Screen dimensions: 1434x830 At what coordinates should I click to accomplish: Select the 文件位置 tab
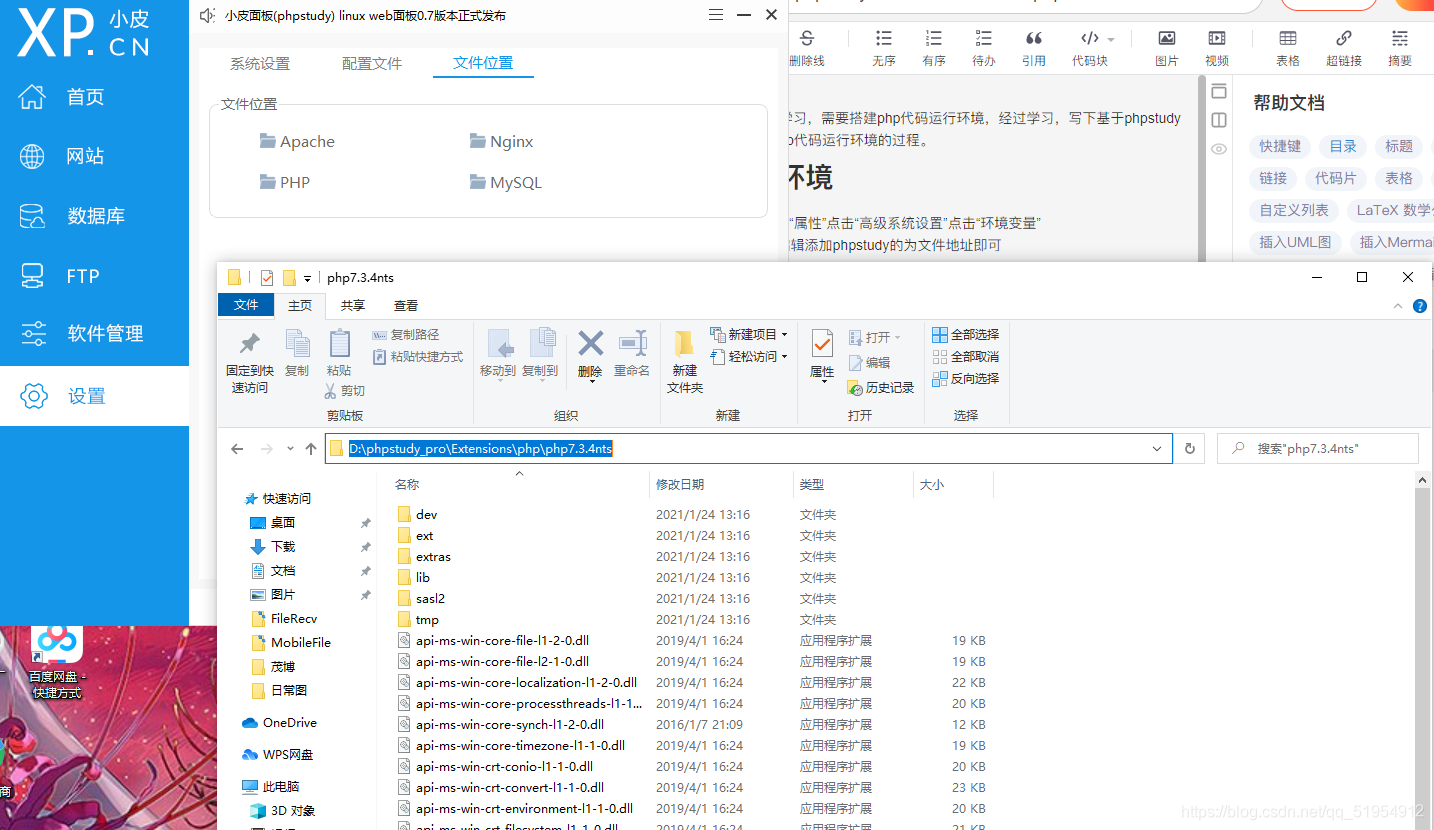click(x=483, y=62)
